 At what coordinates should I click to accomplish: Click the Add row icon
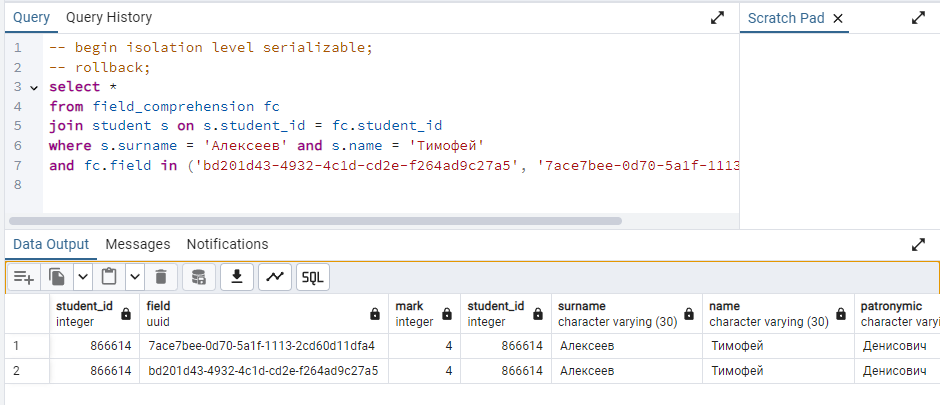[24, 277]
